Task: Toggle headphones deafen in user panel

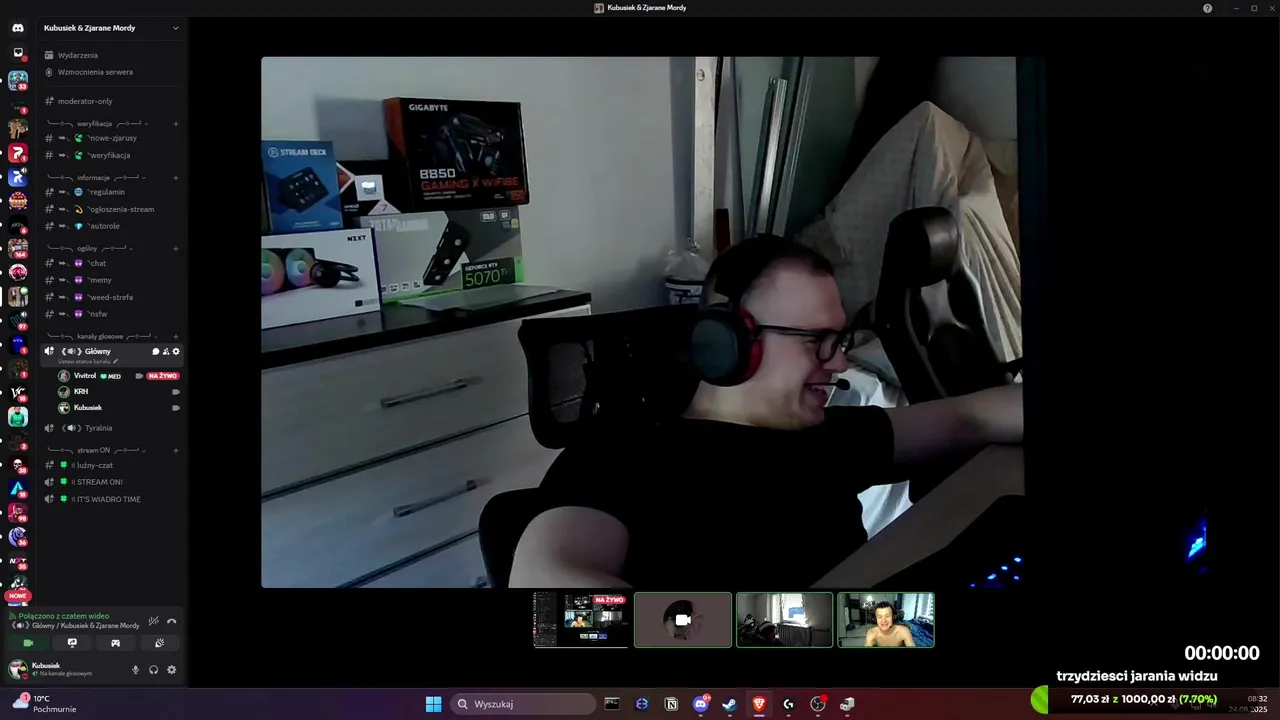Action: click(x=153, y=670)
